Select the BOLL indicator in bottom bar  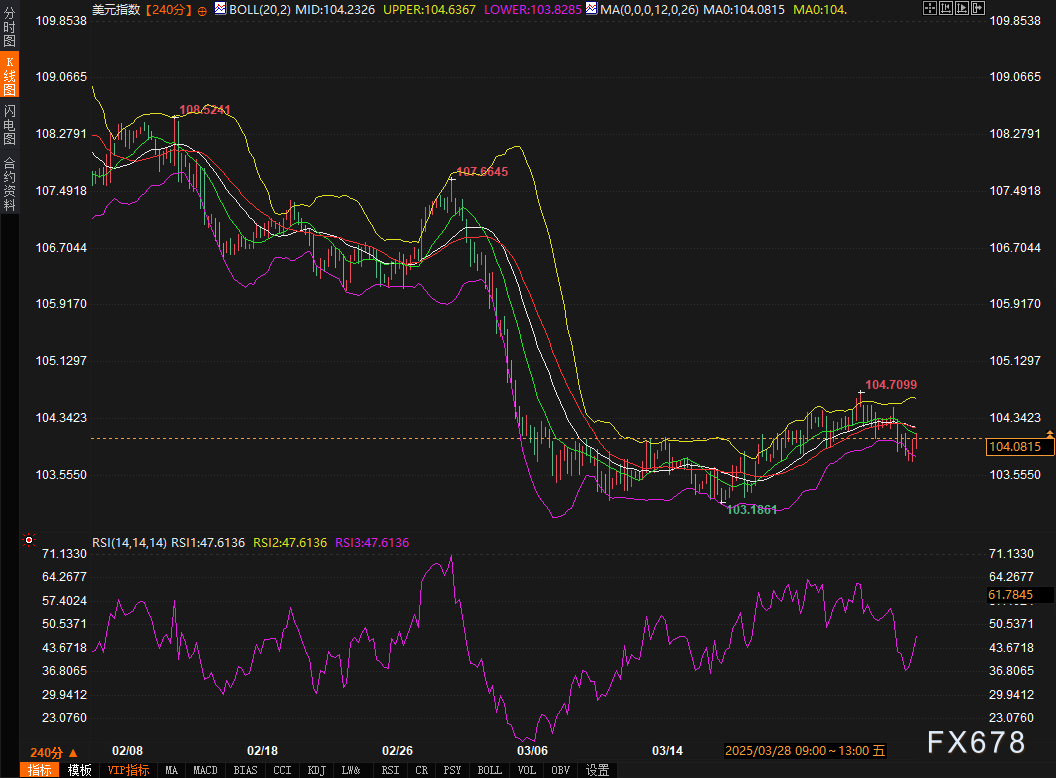pos(489,770)
